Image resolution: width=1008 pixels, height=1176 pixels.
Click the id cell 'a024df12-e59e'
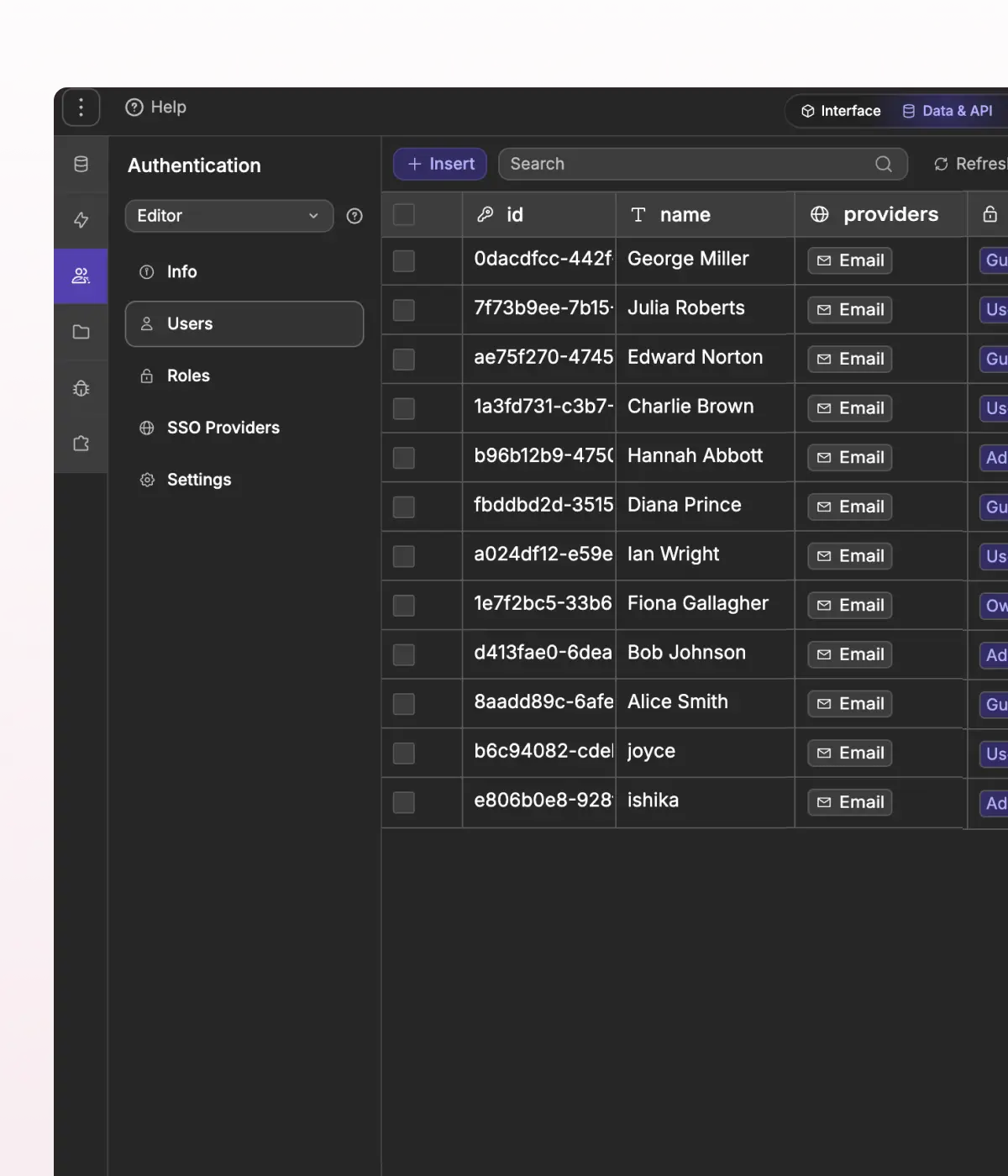(x=539, y=554)
